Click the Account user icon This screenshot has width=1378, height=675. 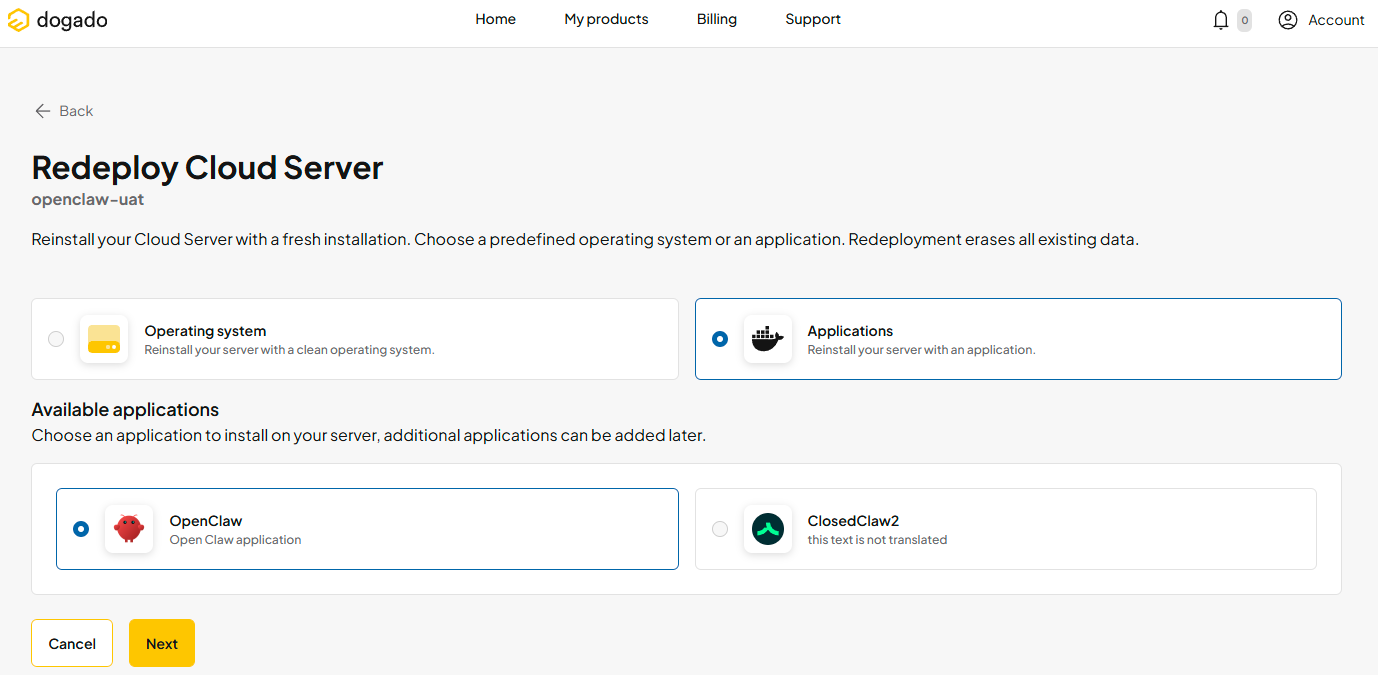pos(1288,20)
